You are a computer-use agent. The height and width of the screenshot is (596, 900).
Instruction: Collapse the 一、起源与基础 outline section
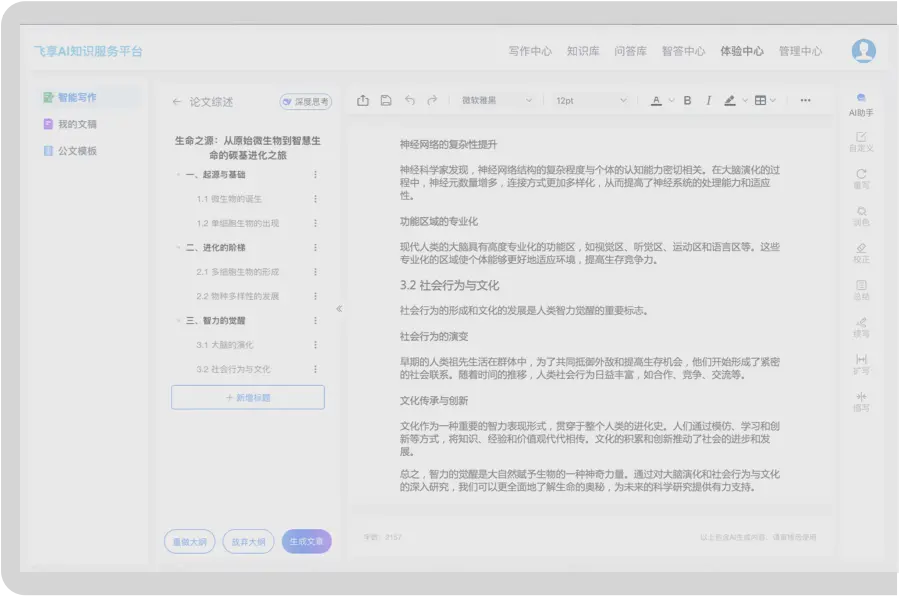[x=179, y=175]
